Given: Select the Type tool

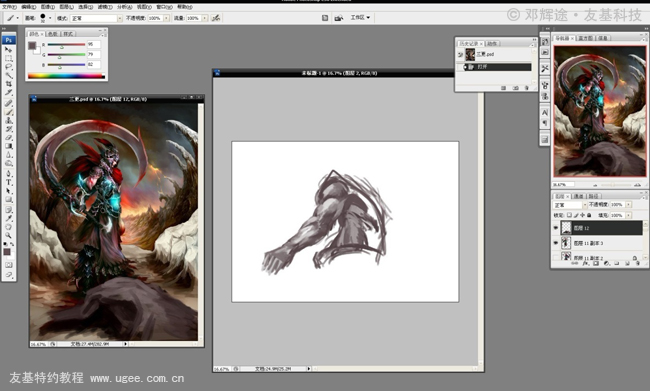Looking at the screenshot, I should click(8, 182).
